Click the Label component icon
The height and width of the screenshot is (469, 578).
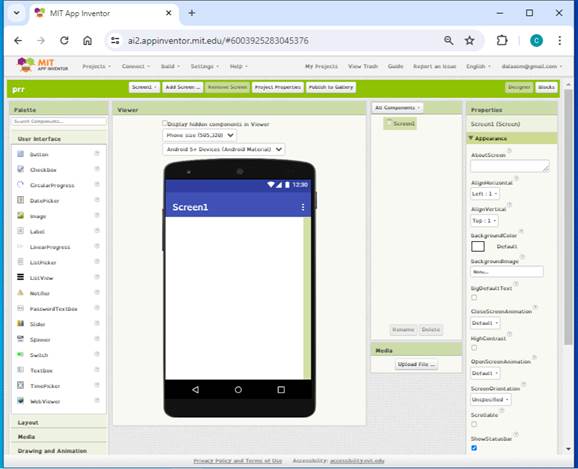pyautogui.click(x=21, y=231)
